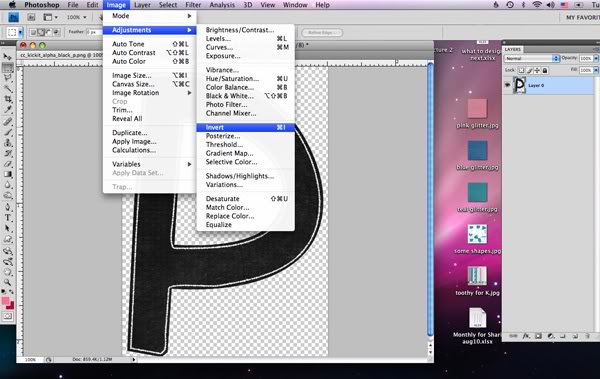Open the Layer menu
The image size is (600, 379).
coord(142,5)
